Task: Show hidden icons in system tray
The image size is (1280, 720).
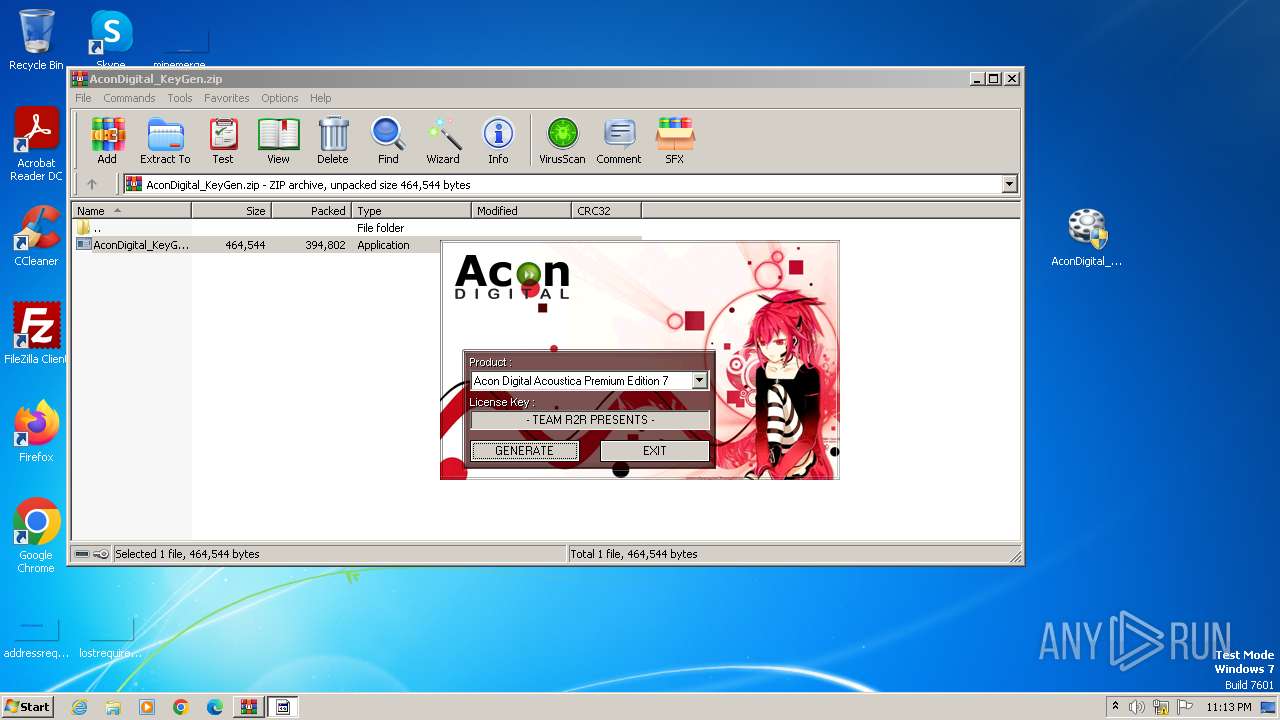Action: click(1115, 706)
